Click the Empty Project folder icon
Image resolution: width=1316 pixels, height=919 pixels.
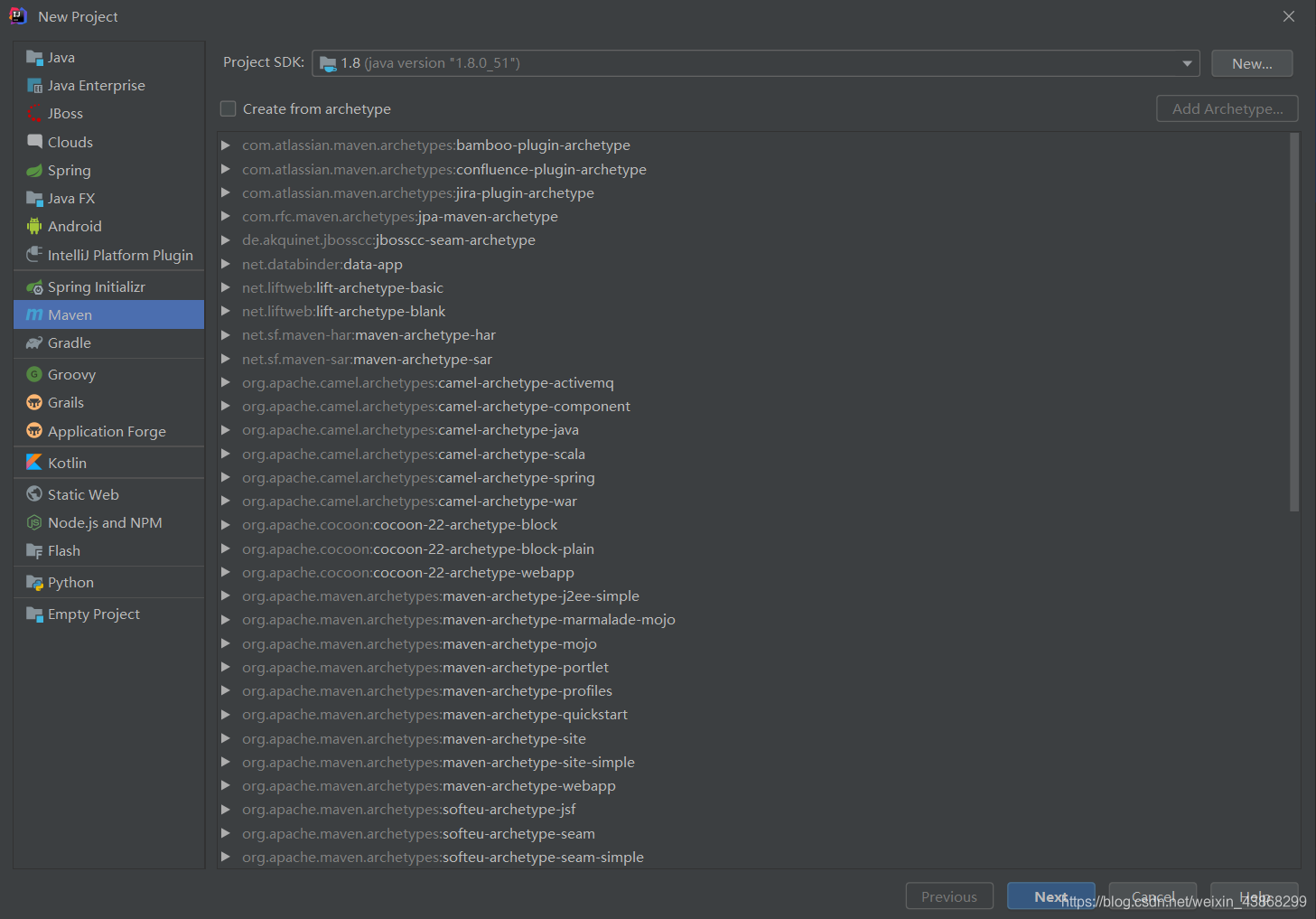(34, 614)
